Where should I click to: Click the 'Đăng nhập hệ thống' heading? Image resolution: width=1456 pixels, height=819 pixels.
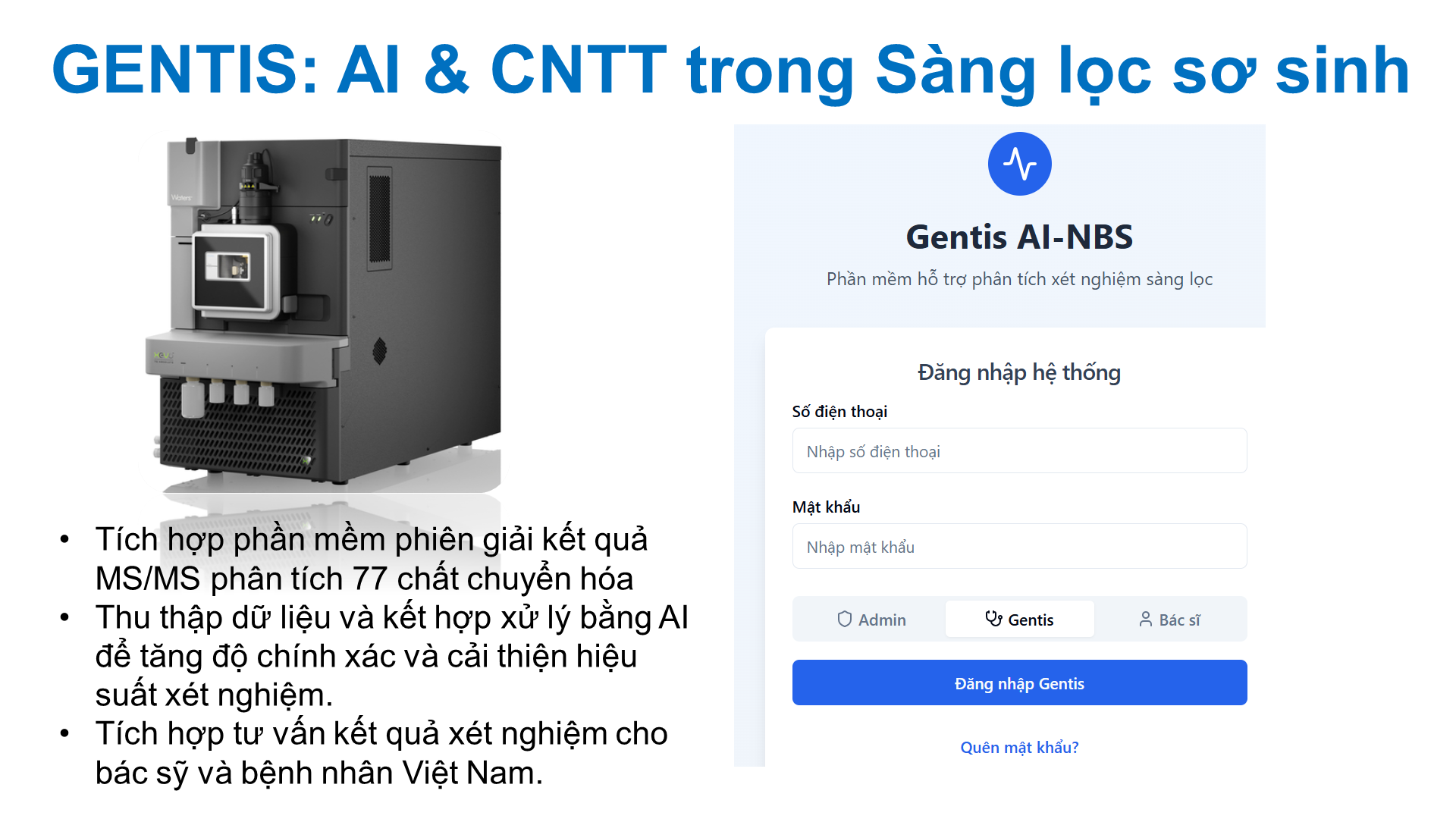tap(1019, 372)
